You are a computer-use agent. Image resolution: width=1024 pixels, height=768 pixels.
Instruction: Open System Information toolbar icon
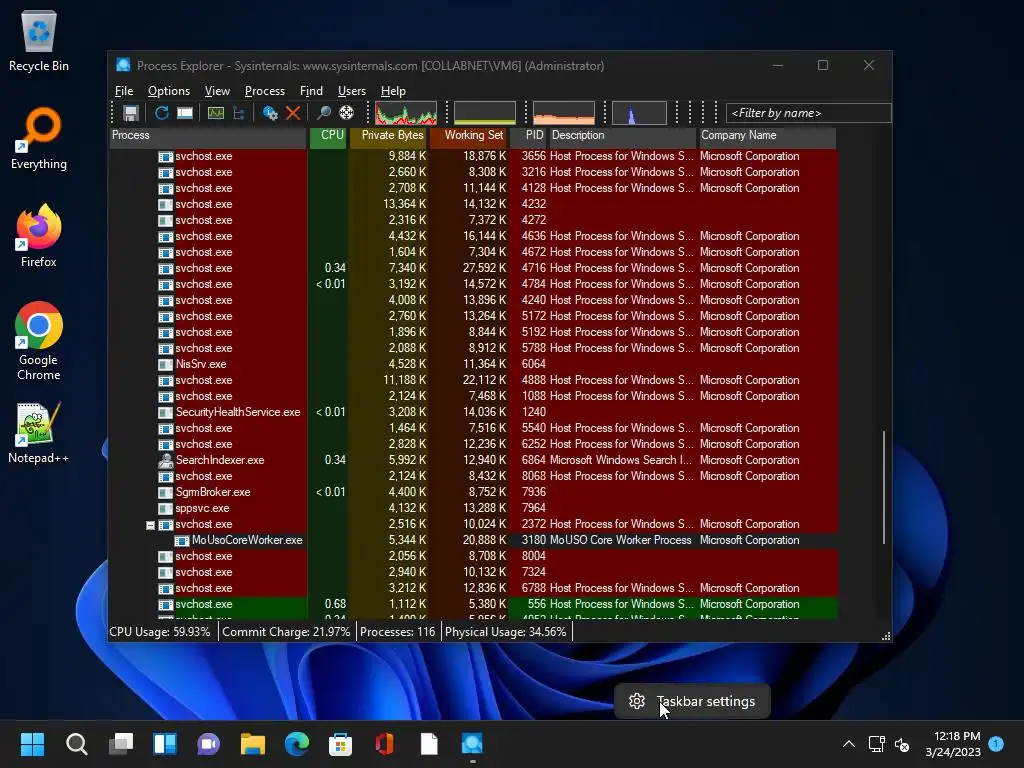point(185,113)
